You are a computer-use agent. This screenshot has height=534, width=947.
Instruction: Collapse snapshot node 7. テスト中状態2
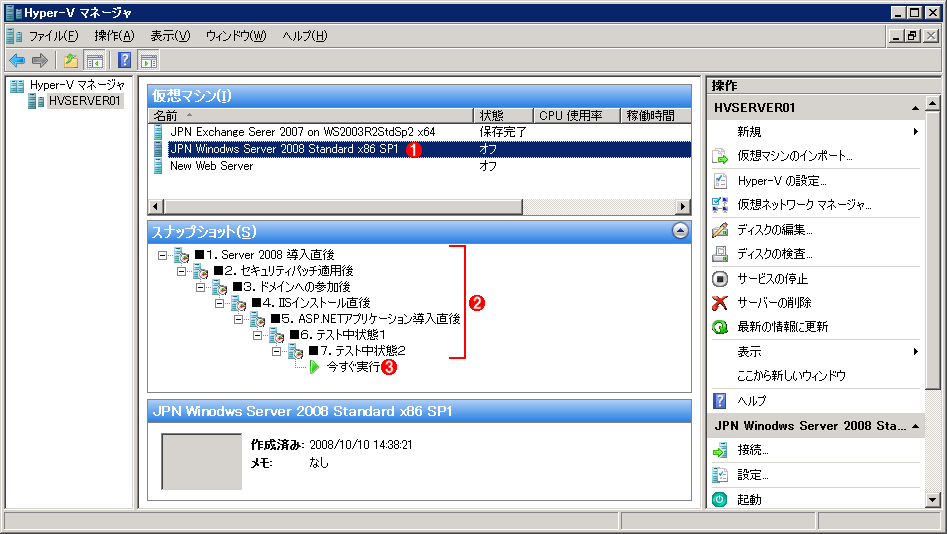click(277, 351)
